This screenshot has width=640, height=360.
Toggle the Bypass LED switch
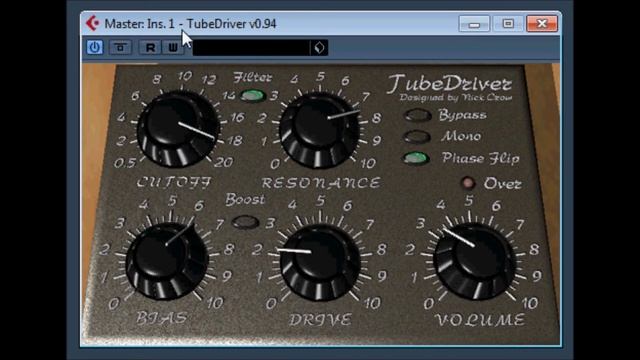click(418, 115)
